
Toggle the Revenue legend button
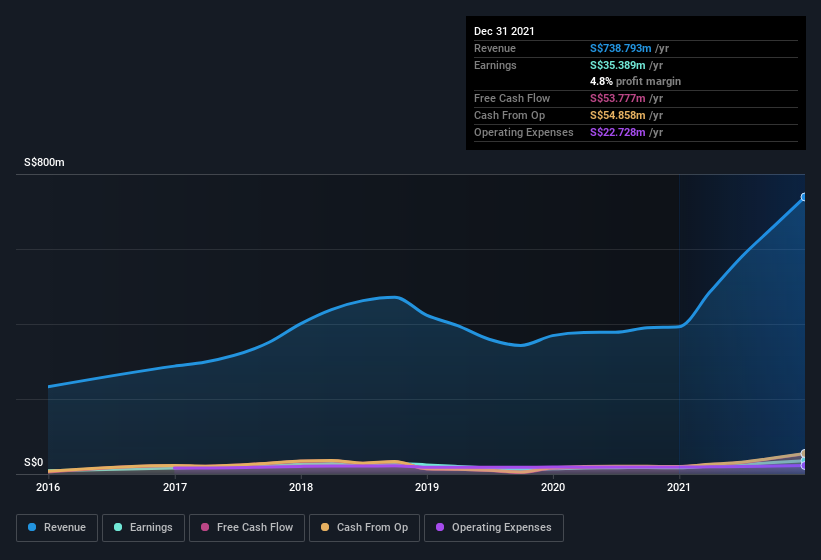coord(57,528)
